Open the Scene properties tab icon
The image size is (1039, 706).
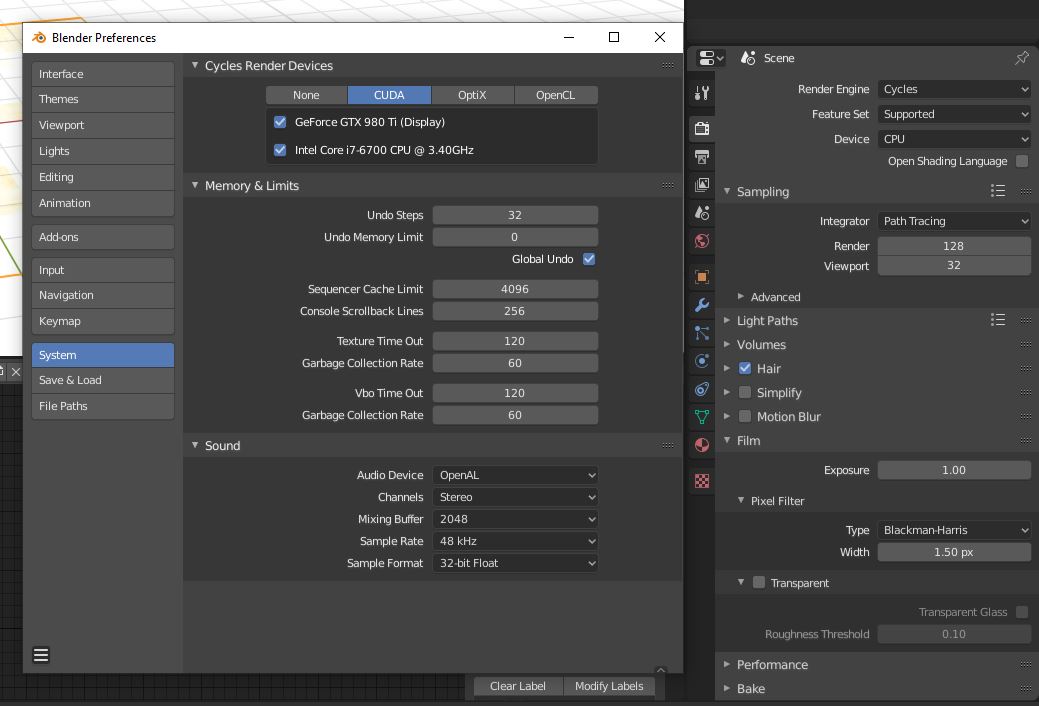pyautogui.click(x=702, y=213)
